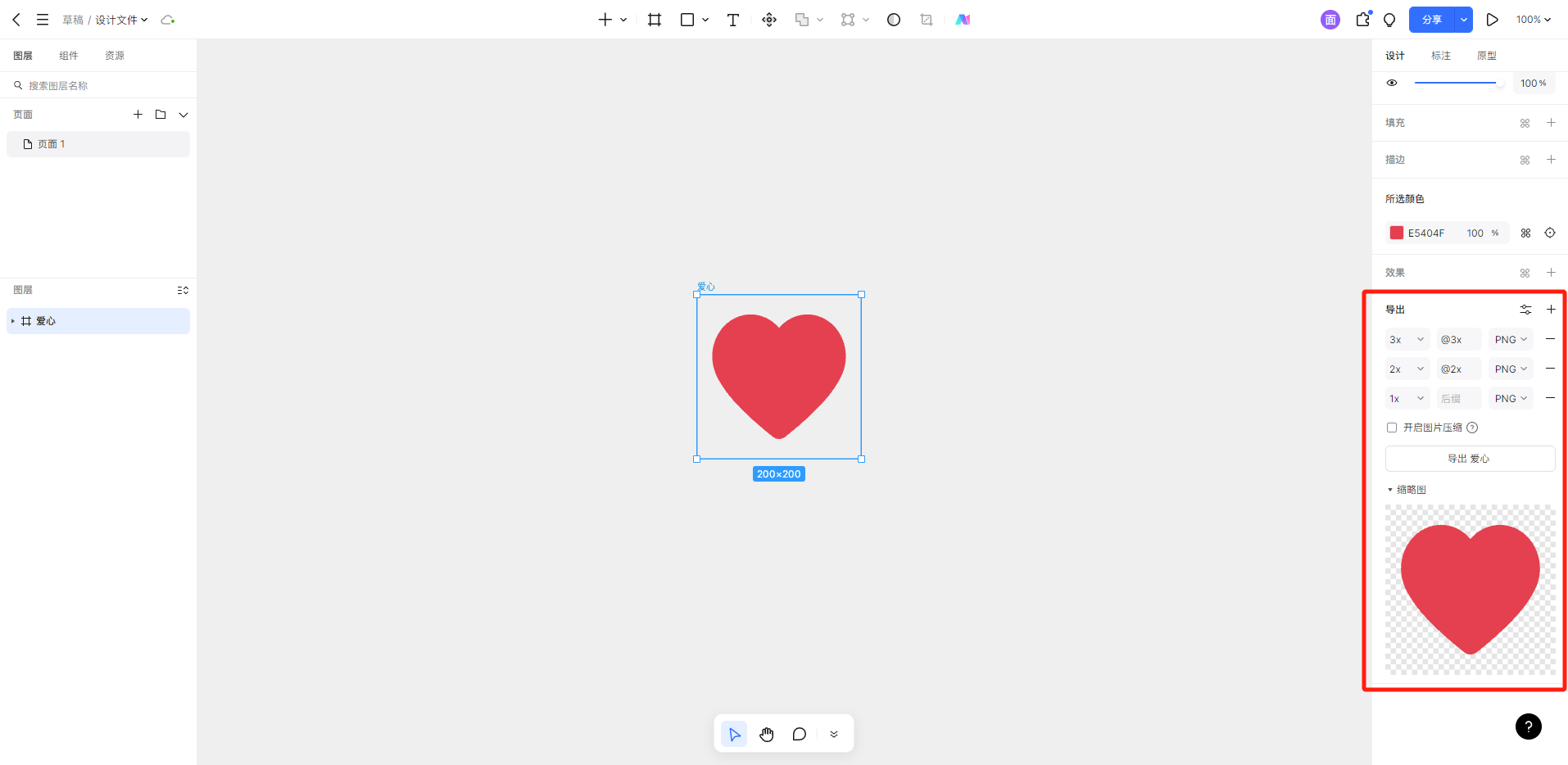Toggle layer visibility eye icon

(x=1392, y=83)
